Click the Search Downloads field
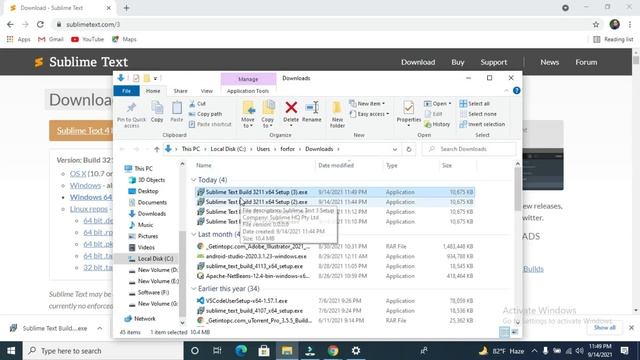 (x=469, y=149)
